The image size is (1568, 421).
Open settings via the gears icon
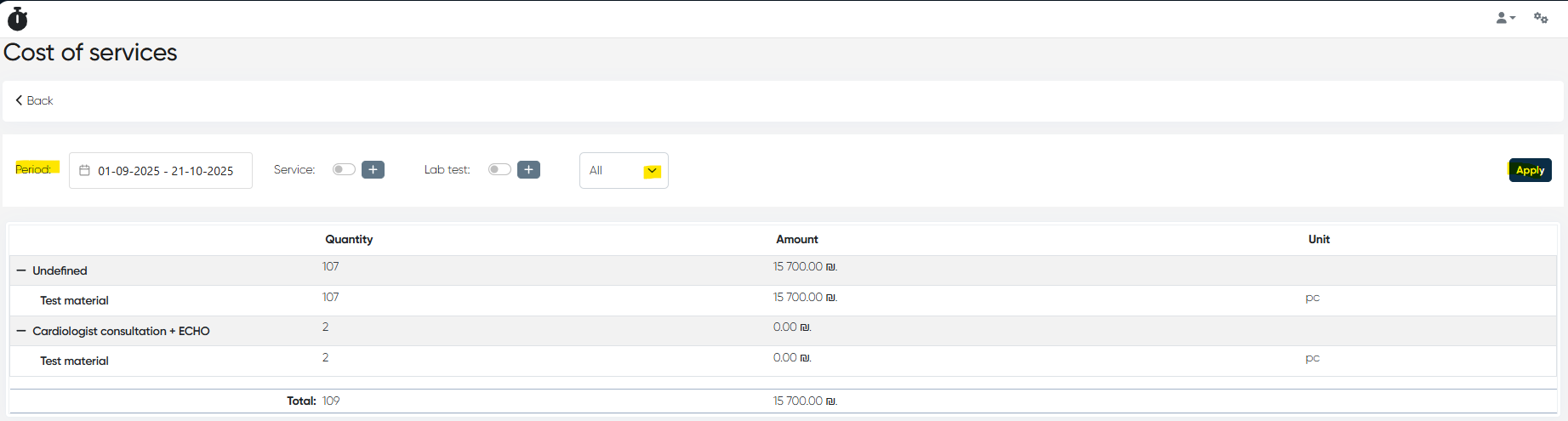pyautogui.click(x=1541, y=18)
